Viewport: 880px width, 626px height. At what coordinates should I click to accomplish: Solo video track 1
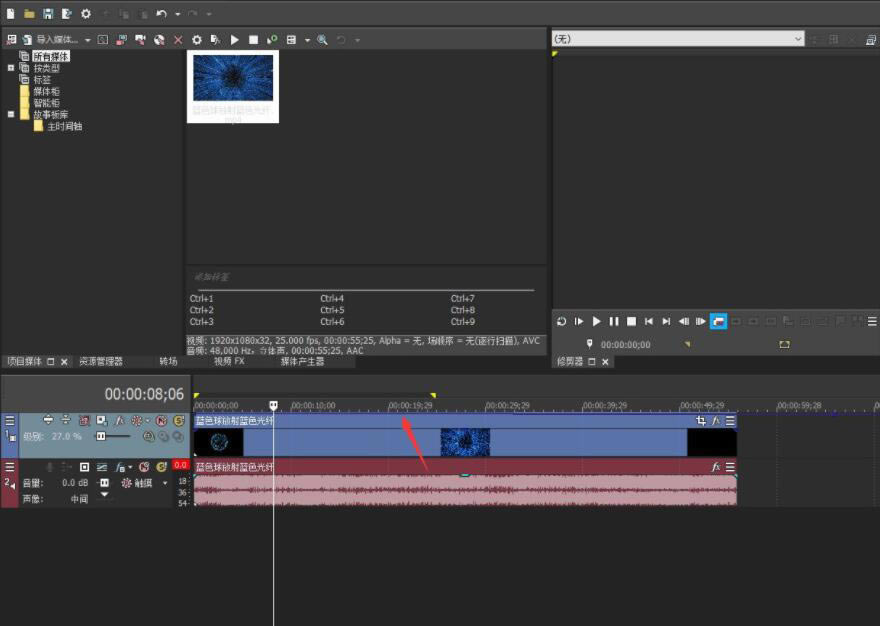[177, 419]
